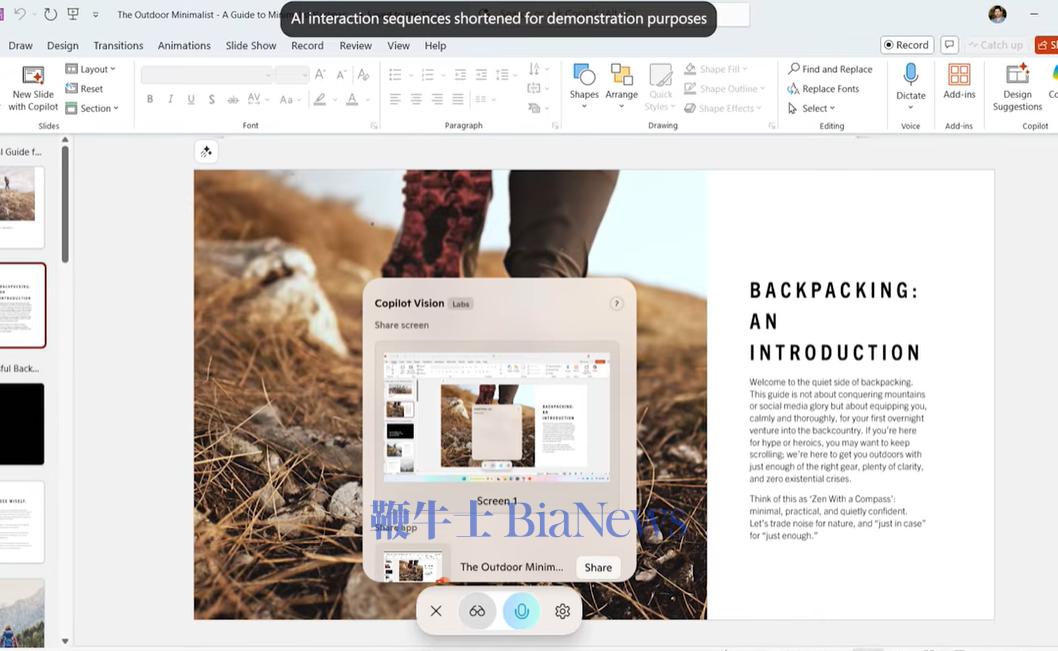Open the Add-ins button
Viewport: 1058px width, 651px height.
pyautogui.click(x=959, y=82)
